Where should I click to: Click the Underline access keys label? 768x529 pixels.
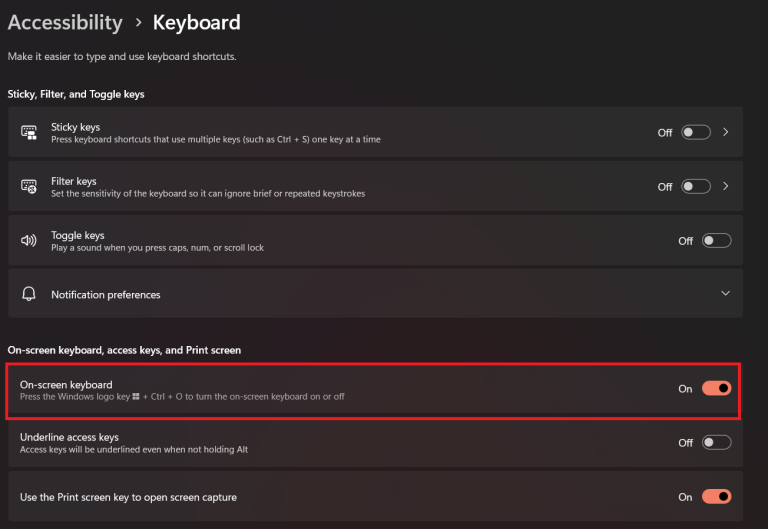[69, 437]
